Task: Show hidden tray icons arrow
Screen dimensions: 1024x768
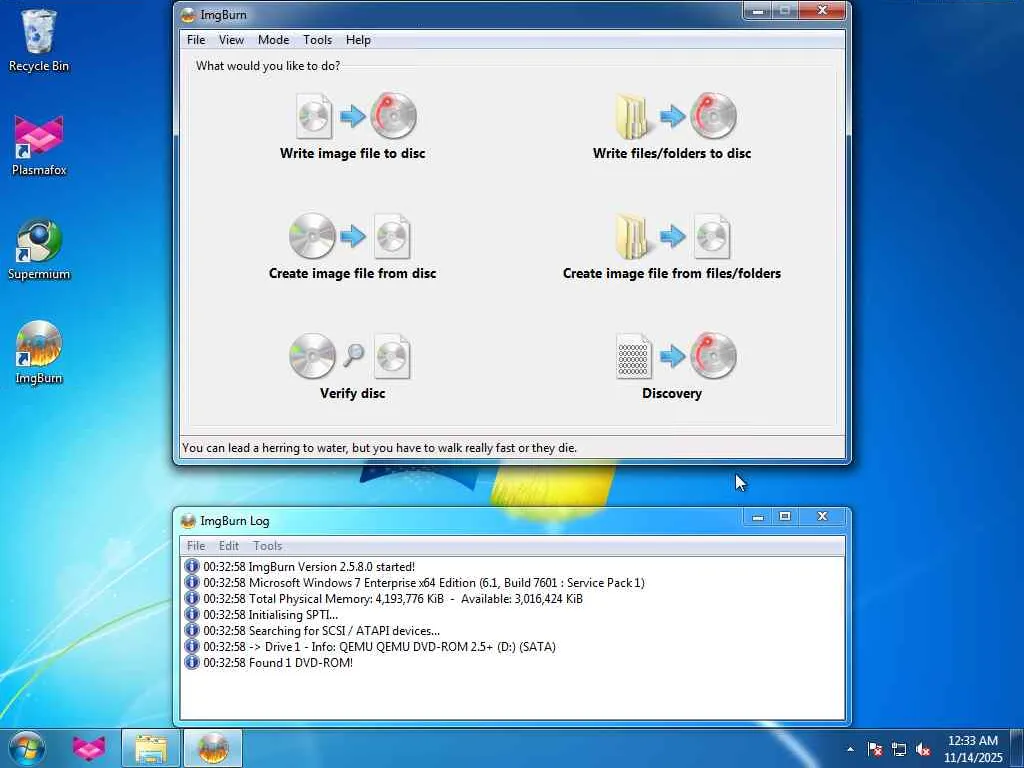Action: [x=850, y=749]
